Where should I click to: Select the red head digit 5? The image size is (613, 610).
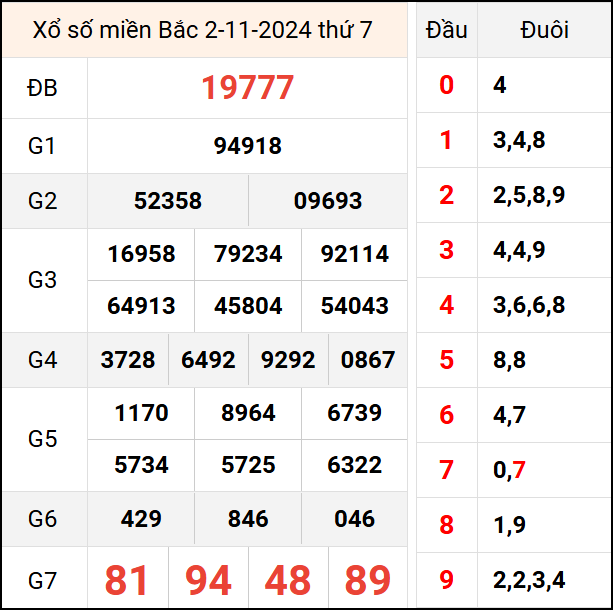(x=446, y=360)
